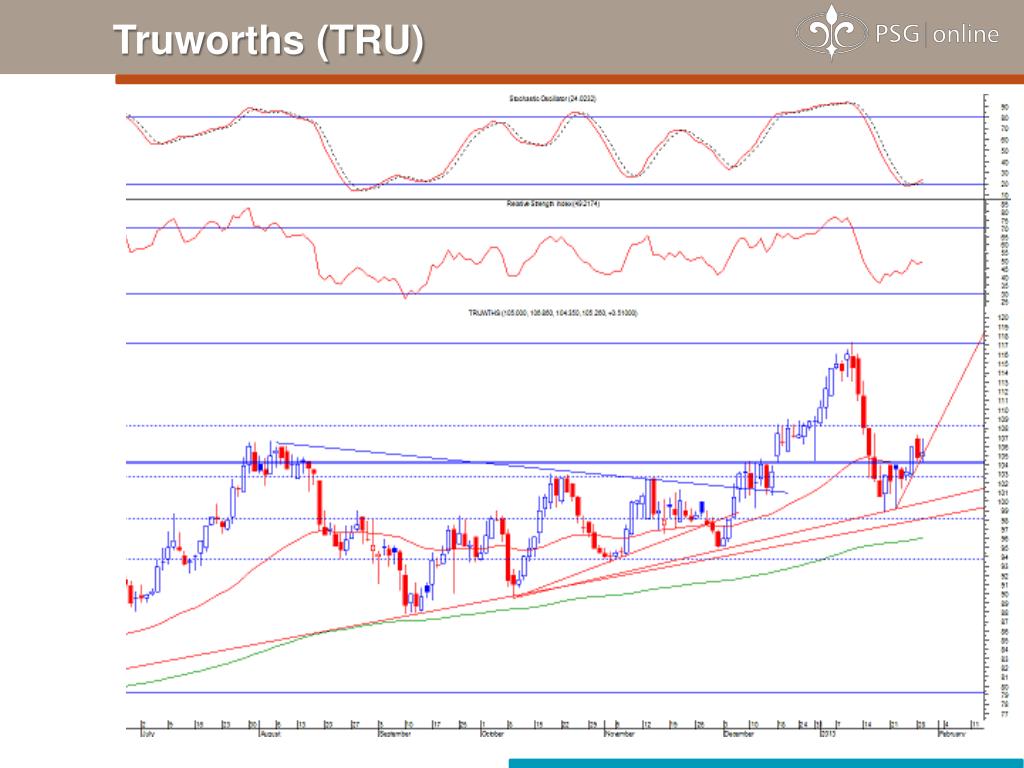The width and height of the screenshot is (1024, 768).
Task: Click the July label on time axis
Action: tap(148, 734)
